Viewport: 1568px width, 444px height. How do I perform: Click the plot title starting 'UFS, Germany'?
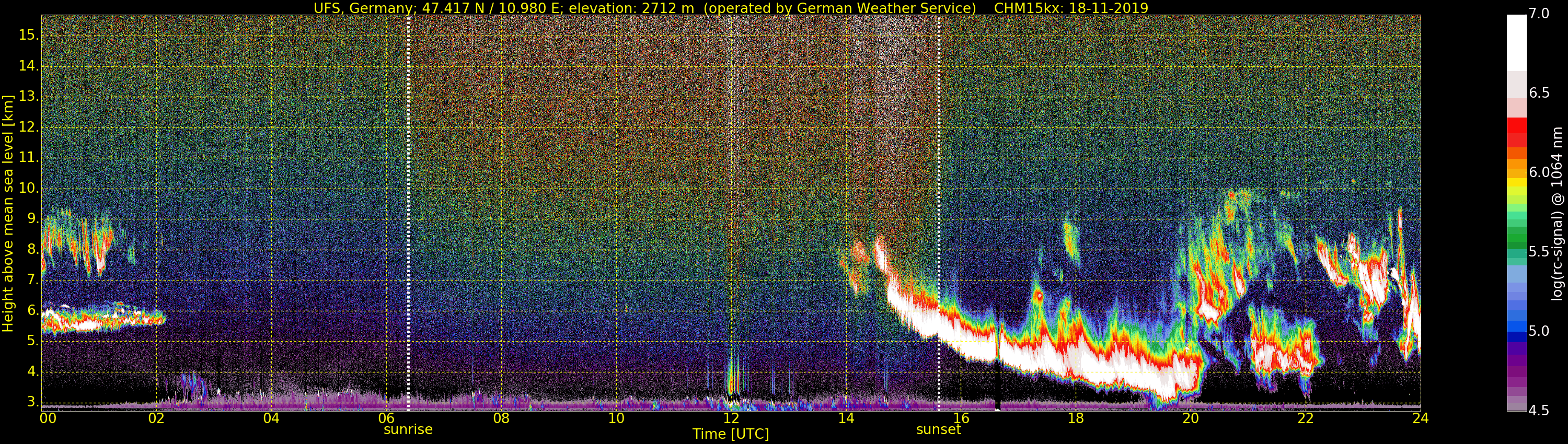tap(731, 8)
